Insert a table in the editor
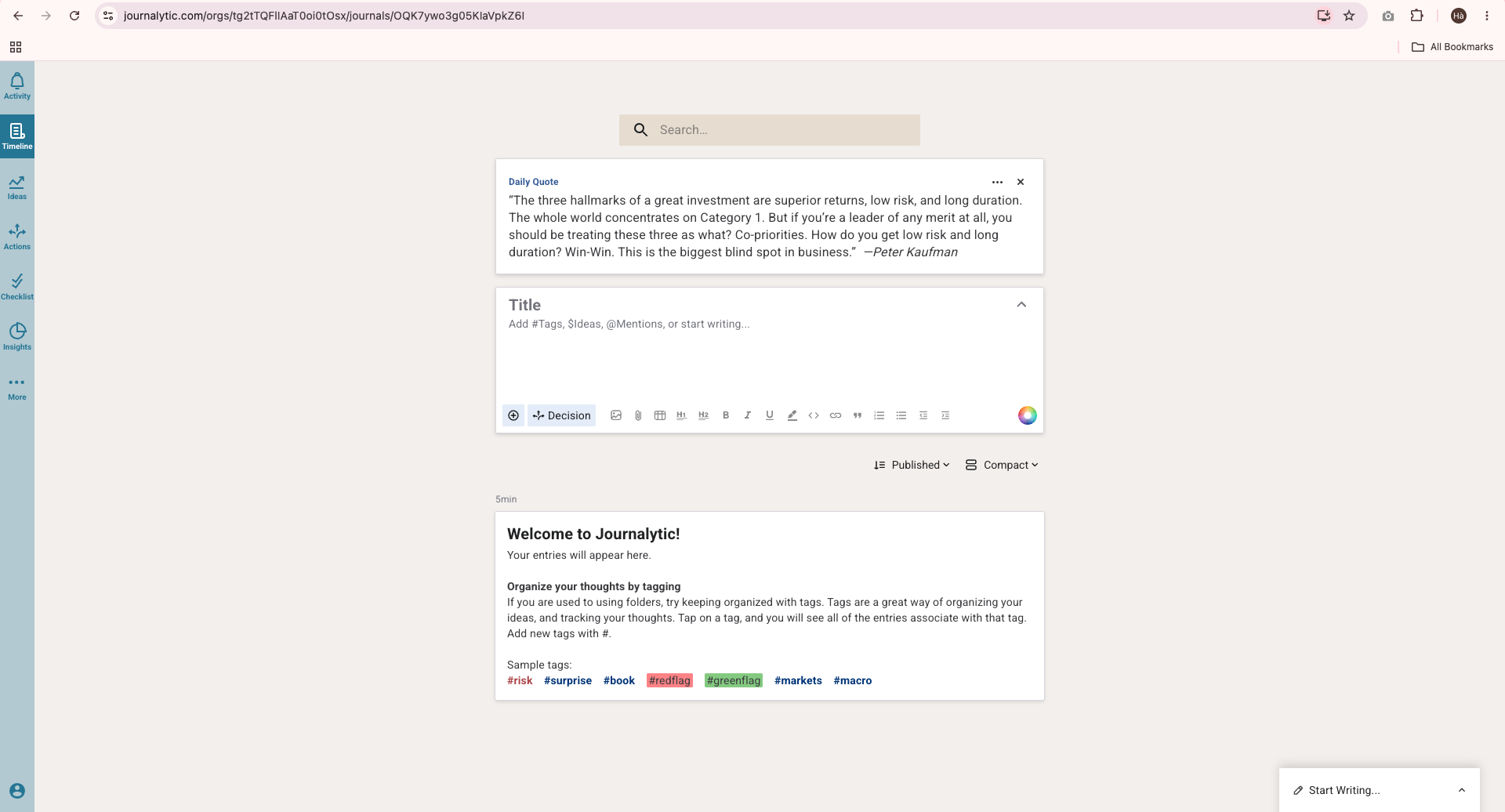 click(x=660, y=415)
